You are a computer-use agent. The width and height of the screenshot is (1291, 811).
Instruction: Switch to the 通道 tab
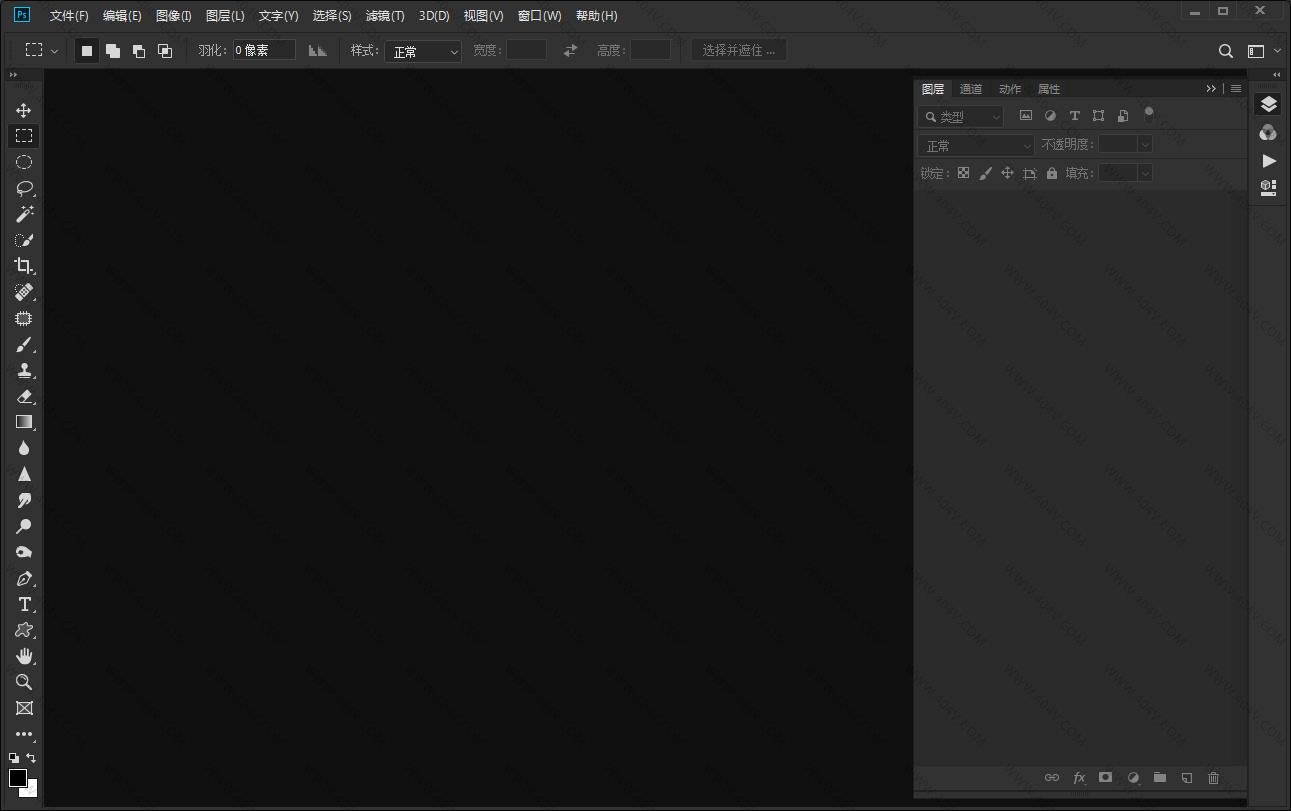point(971,89)
